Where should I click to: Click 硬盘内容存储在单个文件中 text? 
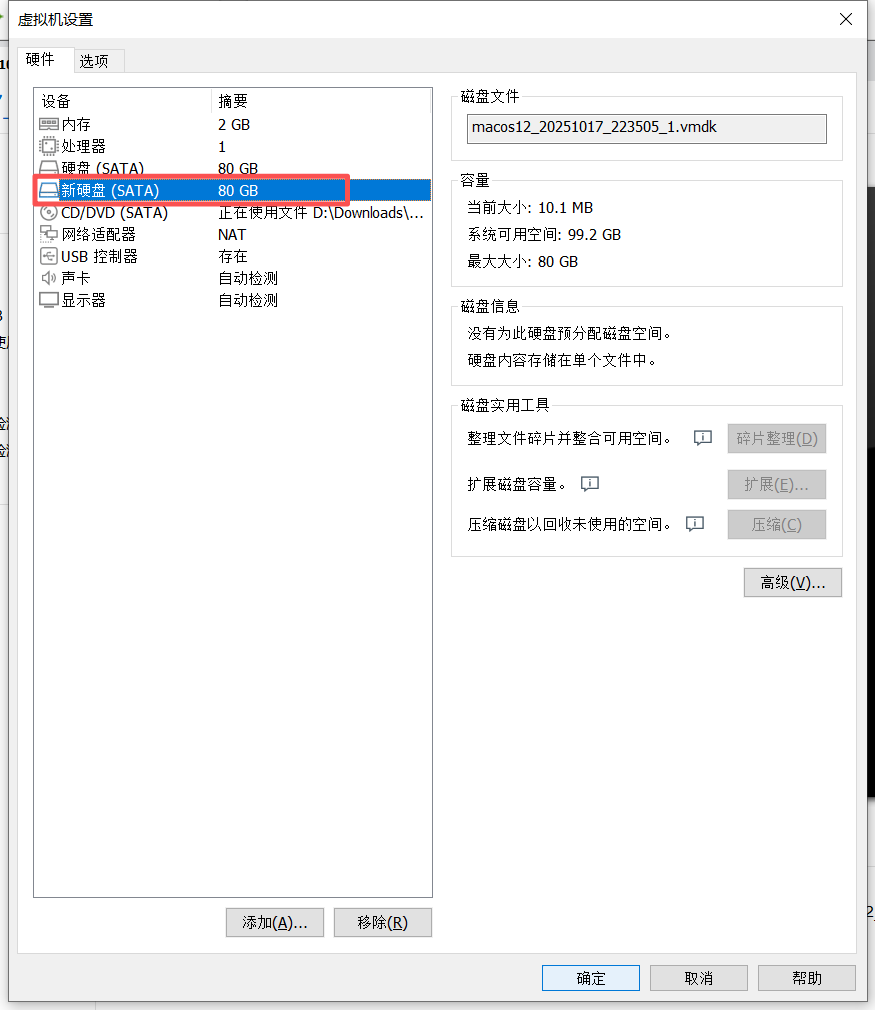562,360
